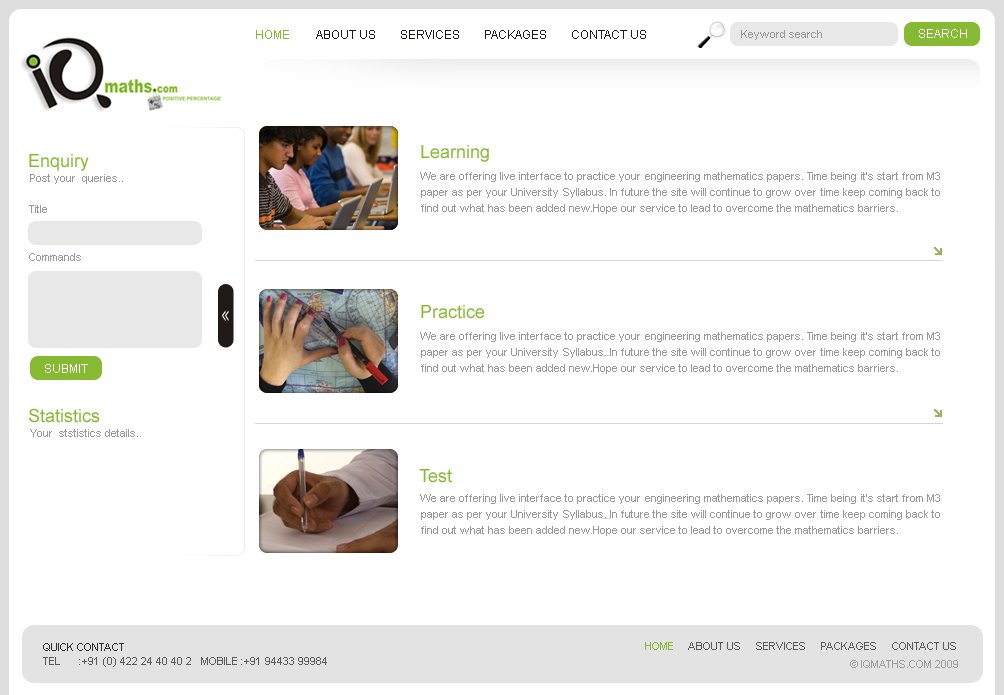Click the Commands text area
The width and height of the screenshot is (1004, 695).
pyautogui.click(x=115, y=309)
